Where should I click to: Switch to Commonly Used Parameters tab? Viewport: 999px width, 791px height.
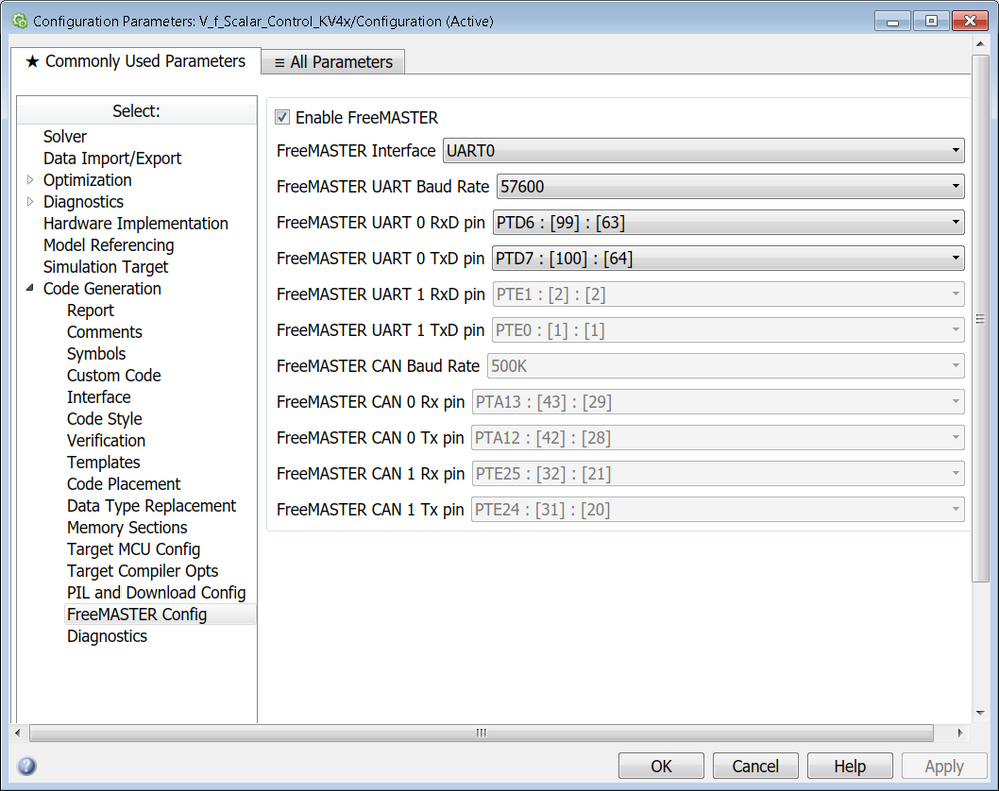(136, 61)
